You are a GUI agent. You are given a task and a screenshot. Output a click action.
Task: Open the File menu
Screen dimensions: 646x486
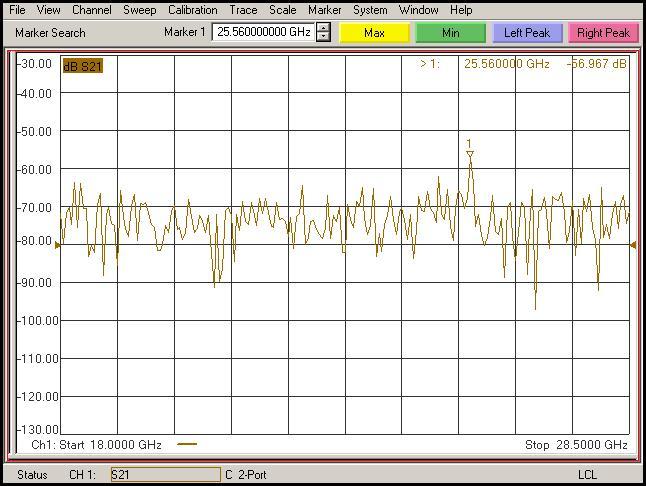pos(17,10)
